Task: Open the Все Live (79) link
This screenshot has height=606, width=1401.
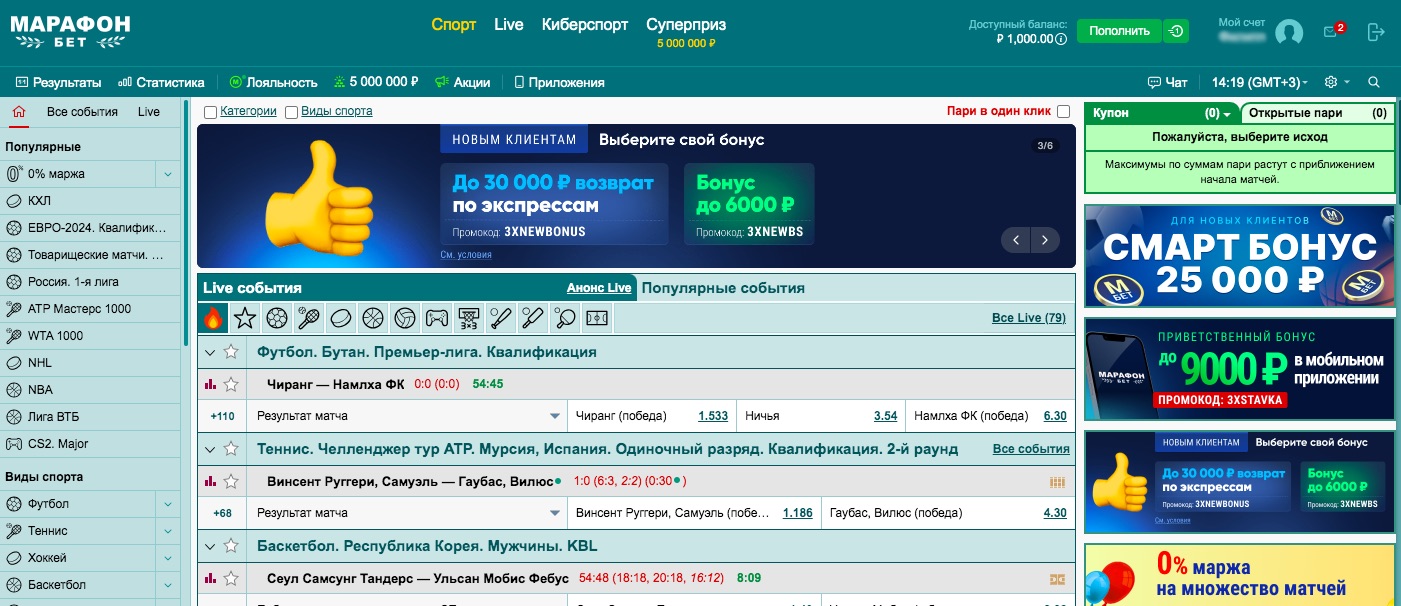Action: click(x=1028, y=318)
